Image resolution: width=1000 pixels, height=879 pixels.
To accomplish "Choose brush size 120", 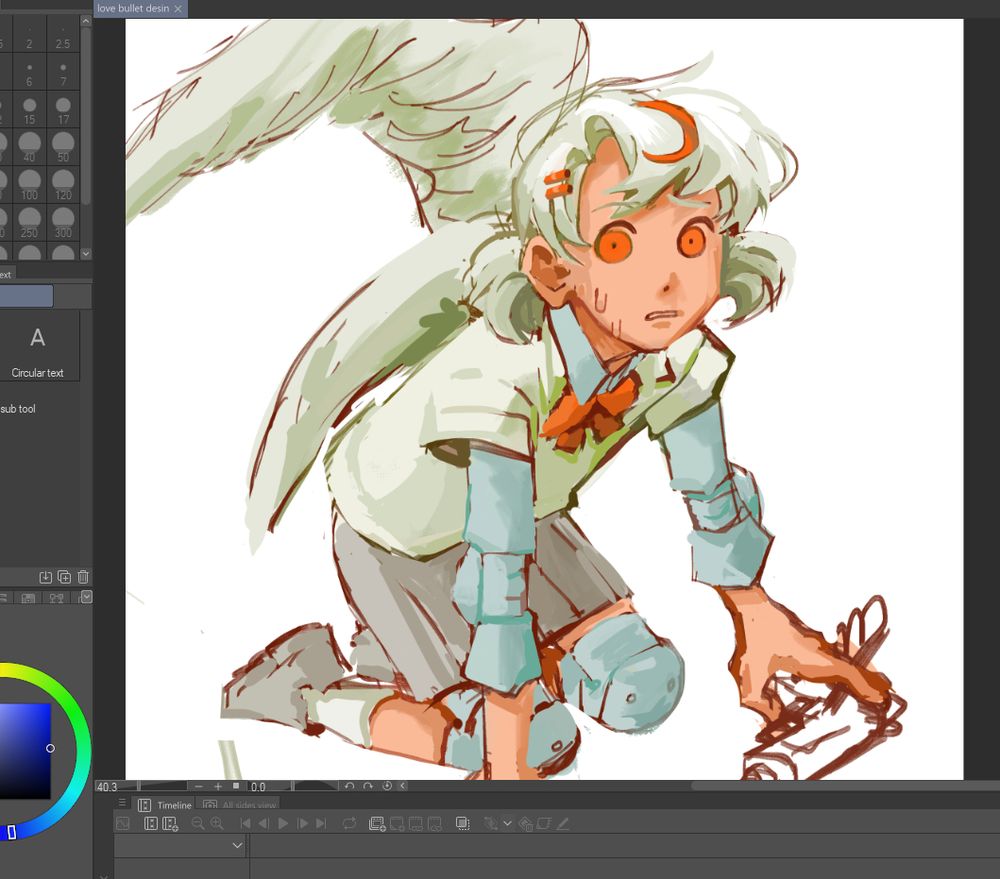I will pyautogui.click(x=62, y=184).
